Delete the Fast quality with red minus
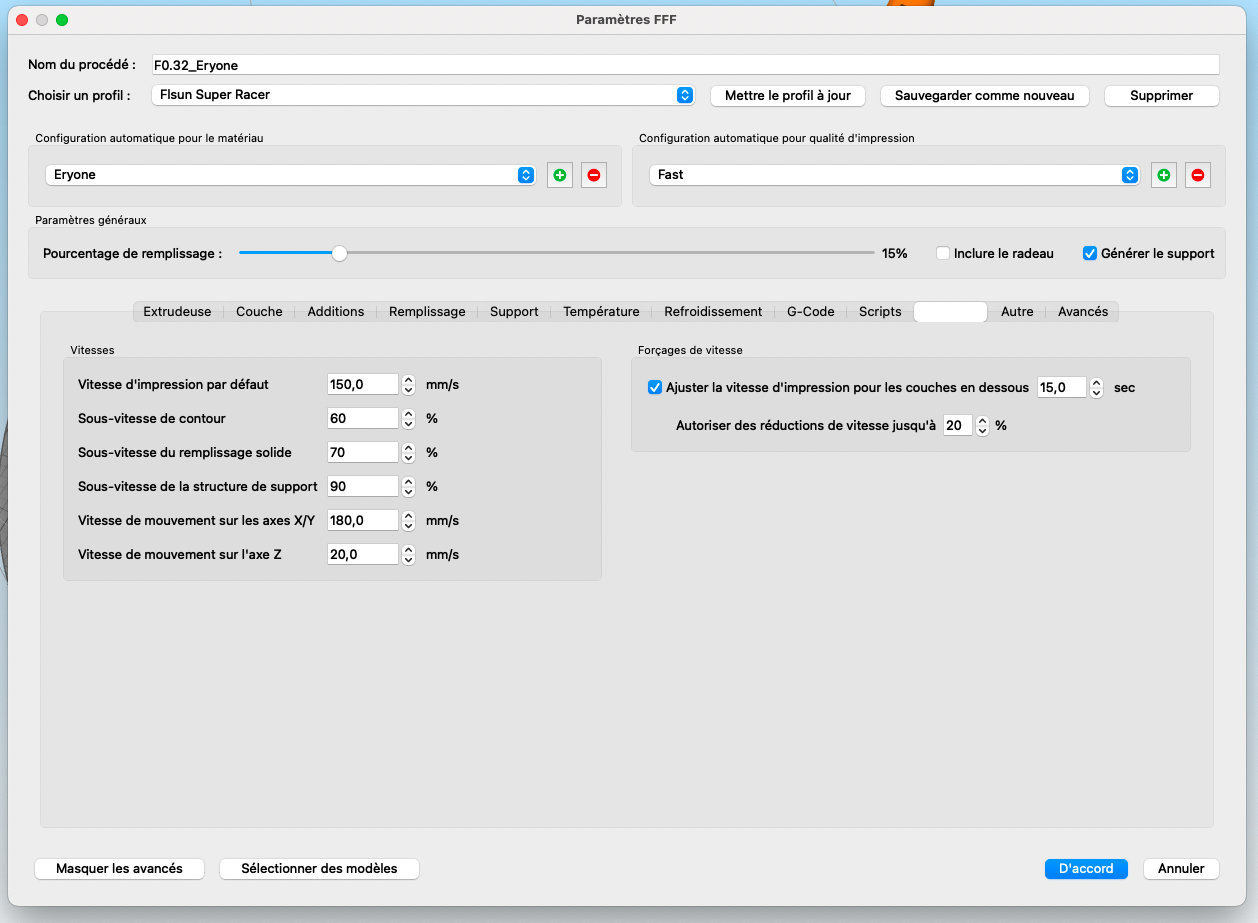This screenshot has height=923, width=1258. [x=1198, y=175]
